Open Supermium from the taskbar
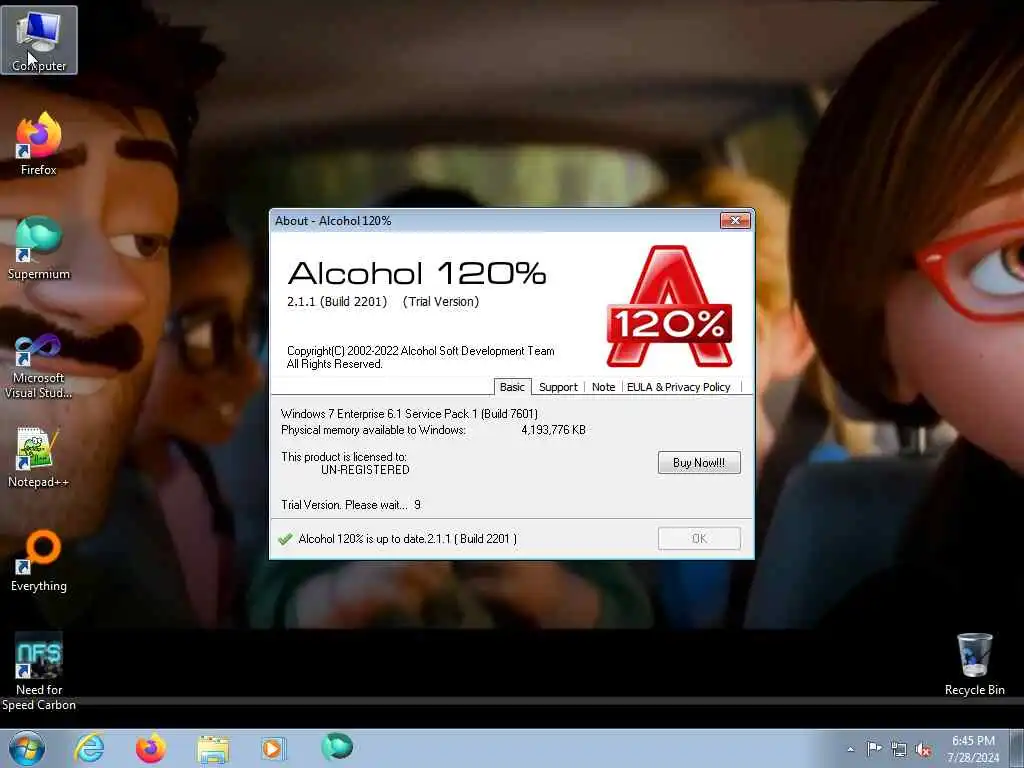This screenshot has width=1024, height=768. (337, 746)
